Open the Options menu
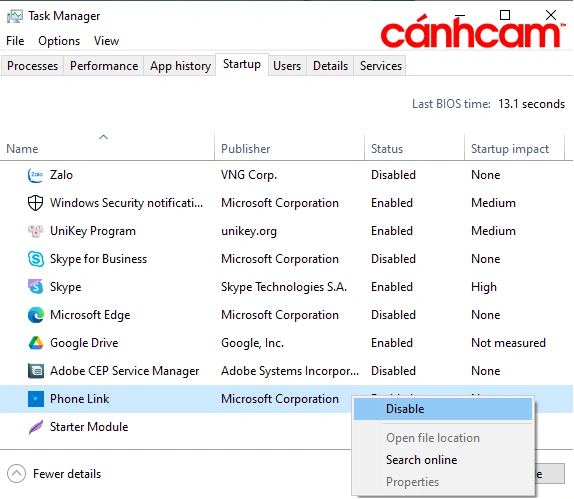This screenshot has height=499, width=574. [59, 41]
